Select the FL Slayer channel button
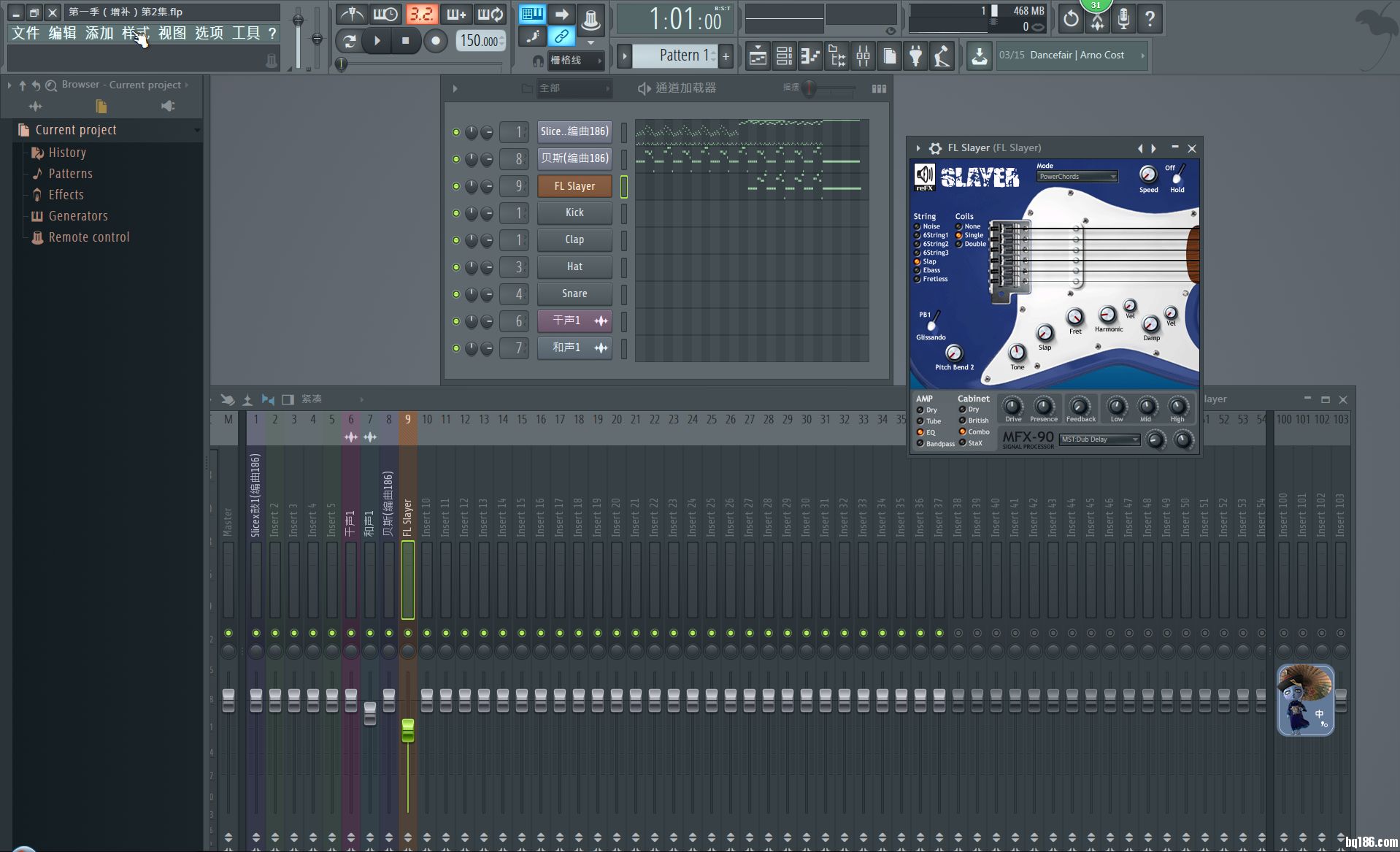The height and width of the screenshot is (852, 1400). coord(574,186)
